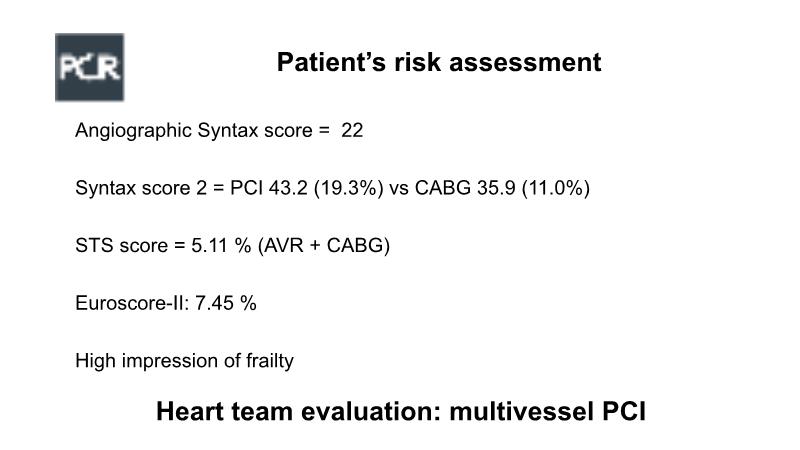Click the word "frailty"
Viewport: 800px width, 450px height.
click(269, 361)
